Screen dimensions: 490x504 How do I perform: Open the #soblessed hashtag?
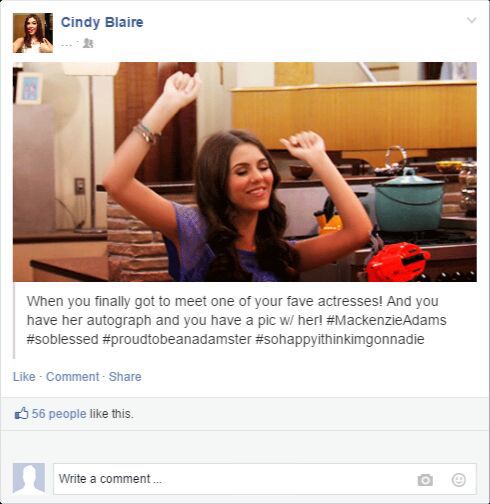(x=62, y=339)
